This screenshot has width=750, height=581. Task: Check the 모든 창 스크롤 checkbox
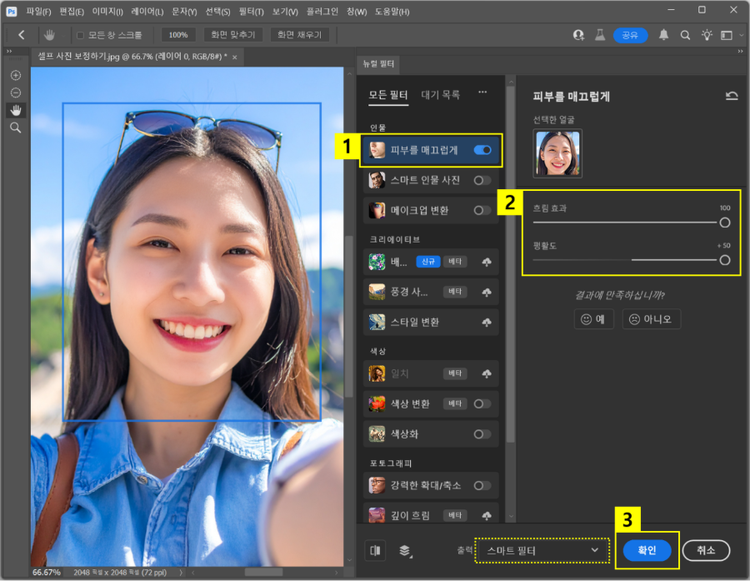point(80,35)
